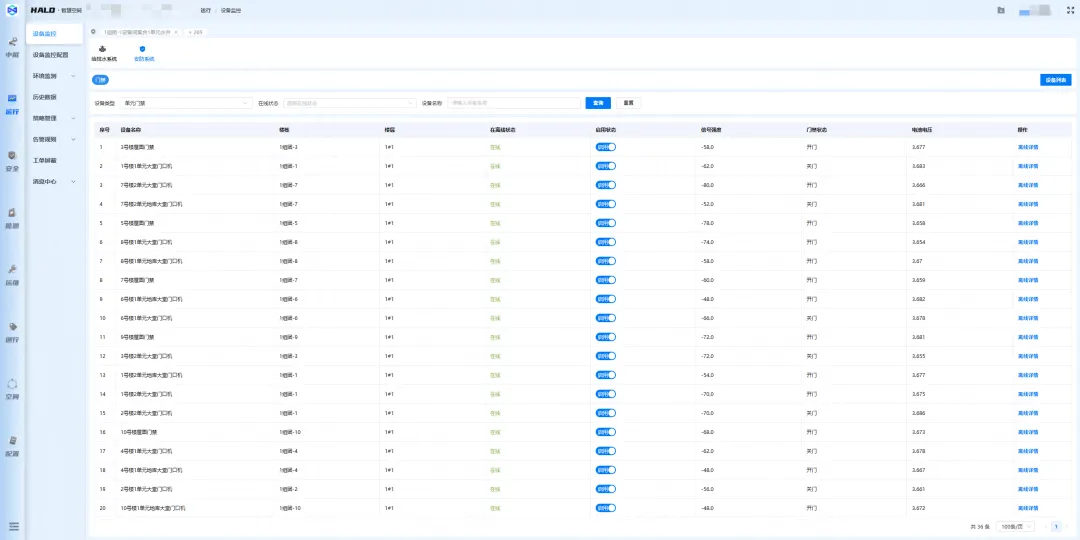Open the 设备监控配置 menu item

click(x=51, y=55)
